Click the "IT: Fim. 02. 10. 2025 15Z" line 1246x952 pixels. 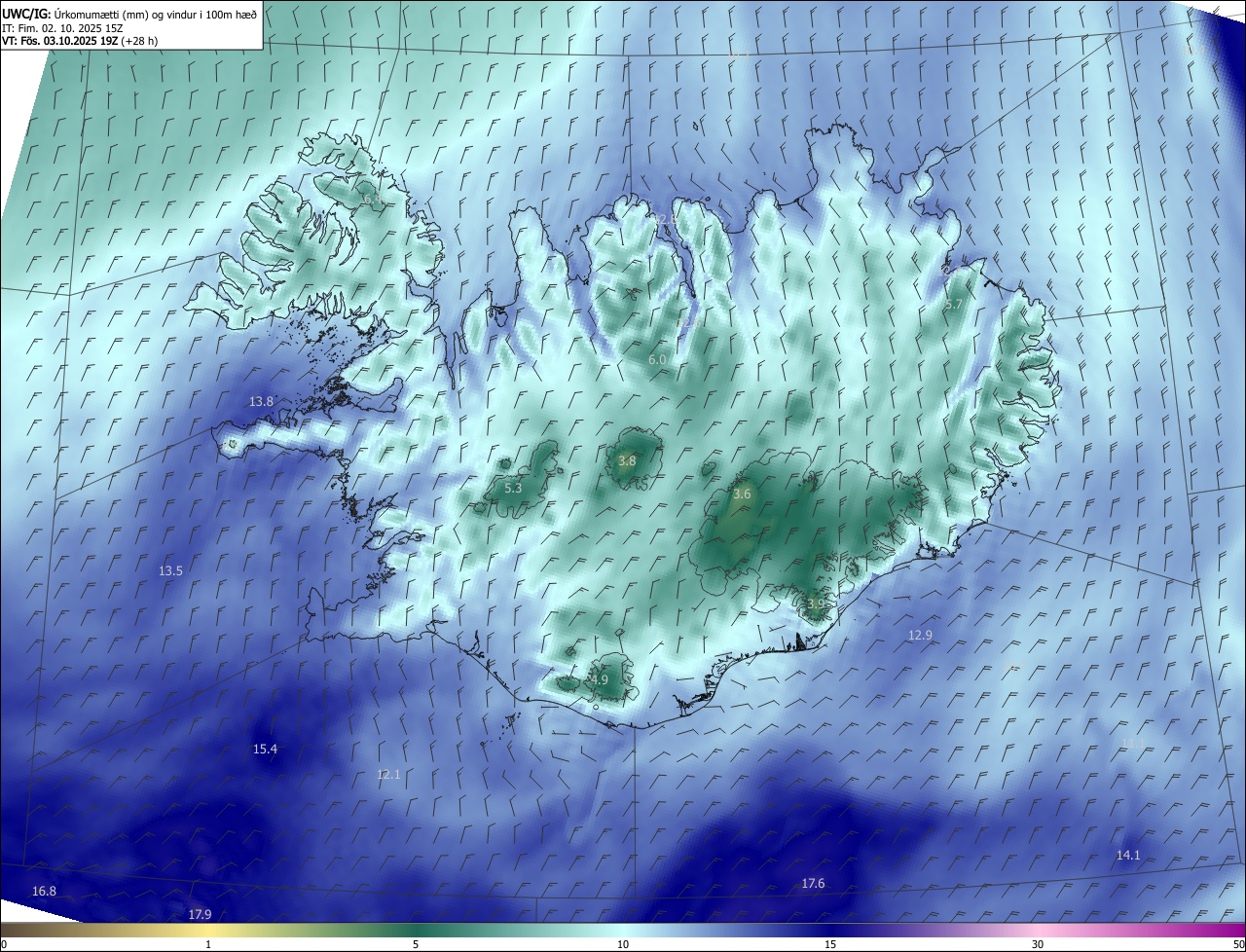(62, 28)
